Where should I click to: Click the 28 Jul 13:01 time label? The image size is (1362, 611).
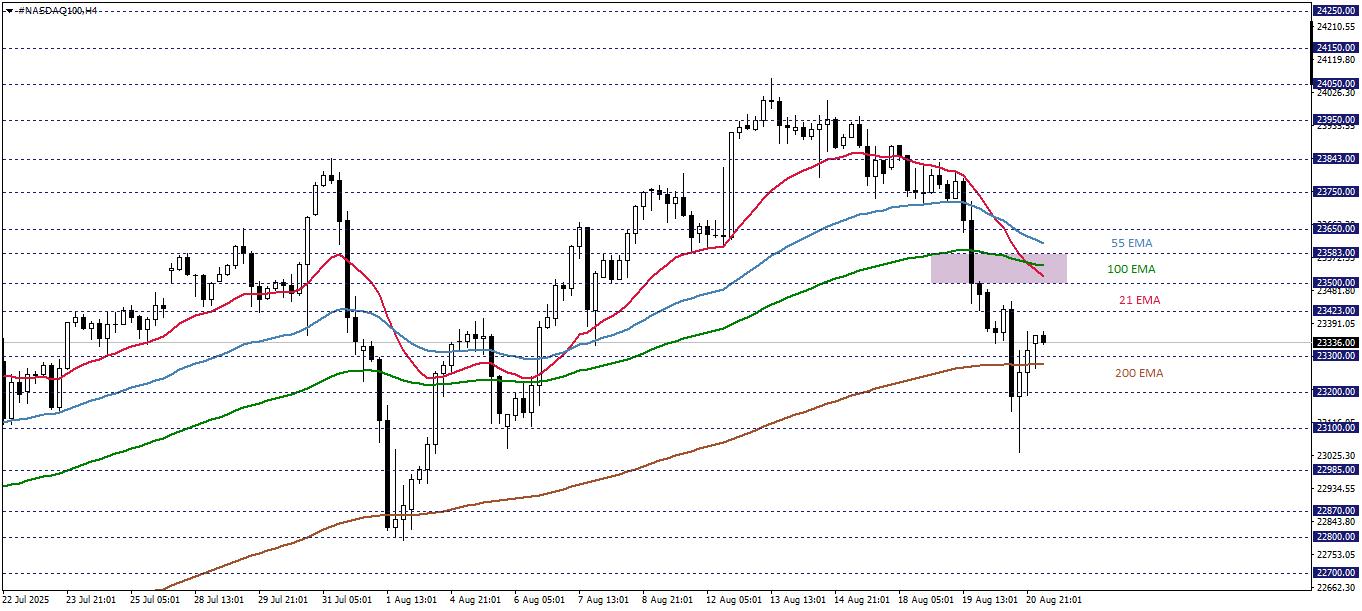click(219, 600)
